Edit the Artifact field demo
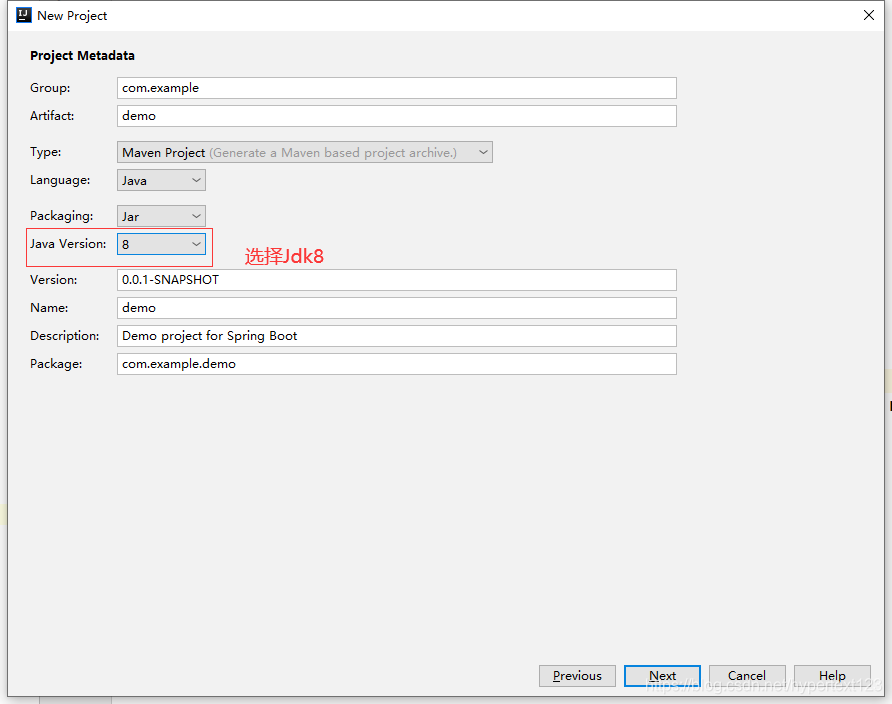892x704 pixels. pos(397,116)
